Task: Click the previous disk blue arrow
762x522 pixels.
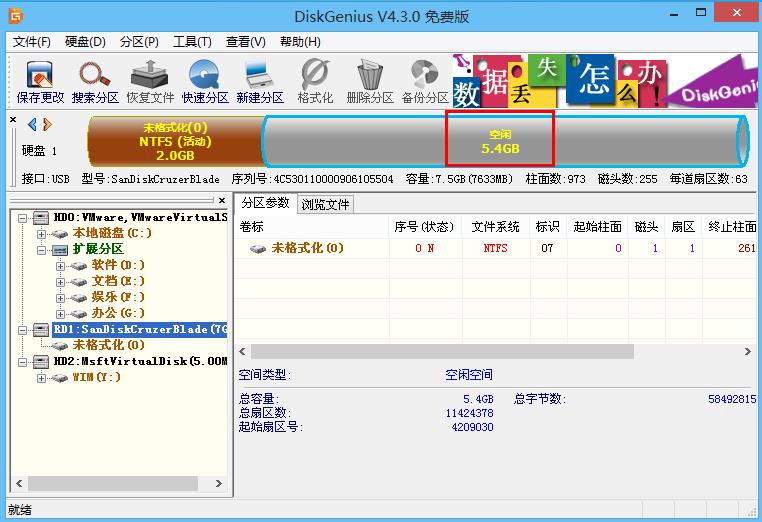Action: 32,125
